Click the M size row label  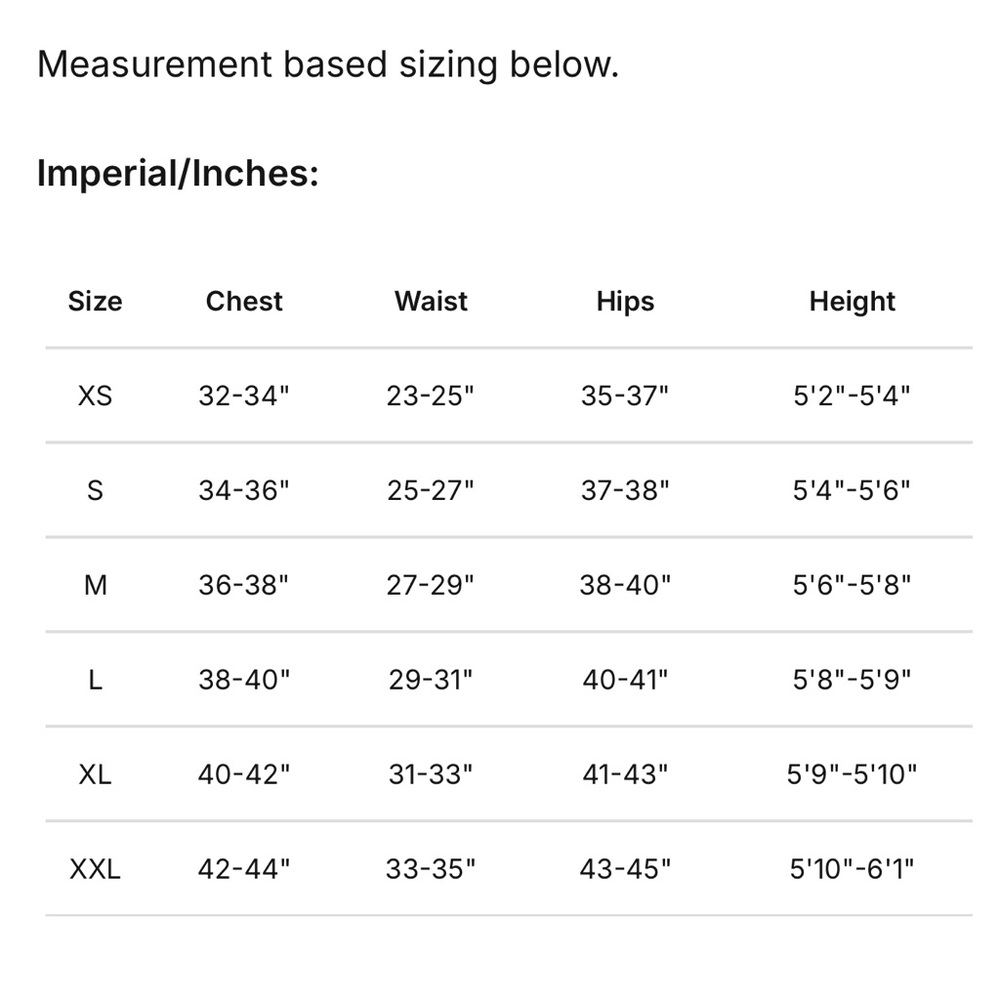pyautogui.click(x=95, y=585)
